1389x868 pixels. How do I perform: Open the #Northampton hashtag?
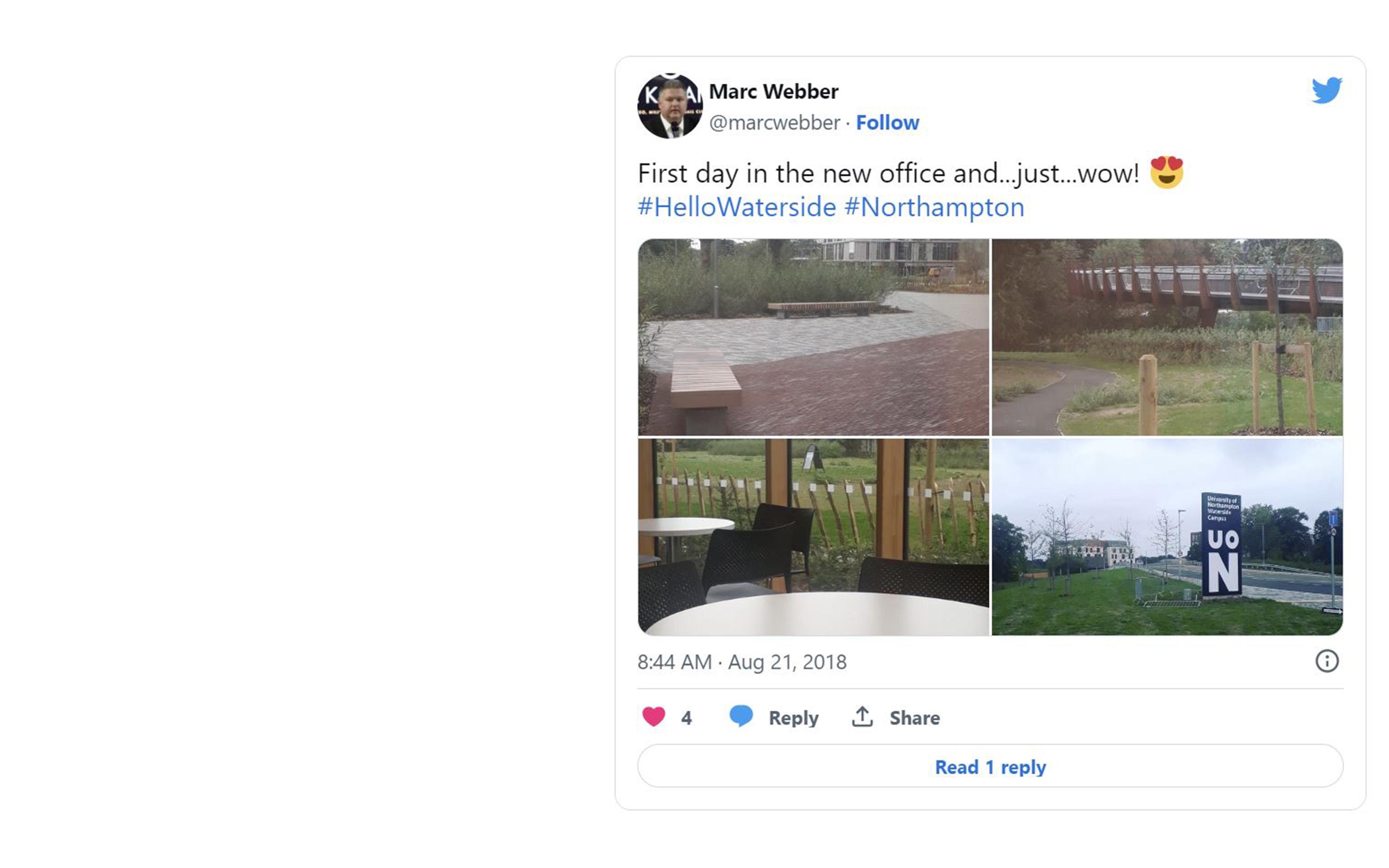[x=934, y=207]
